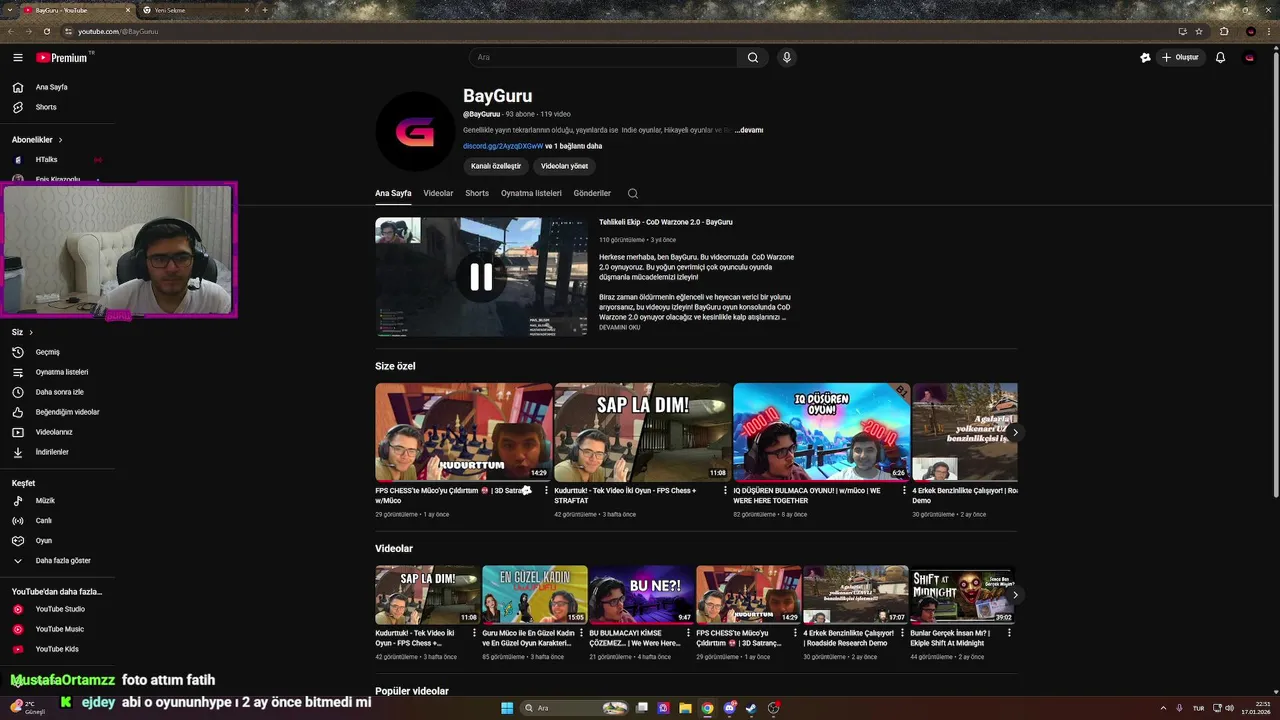Open the discord.gg channel link

tap(503, 146)
